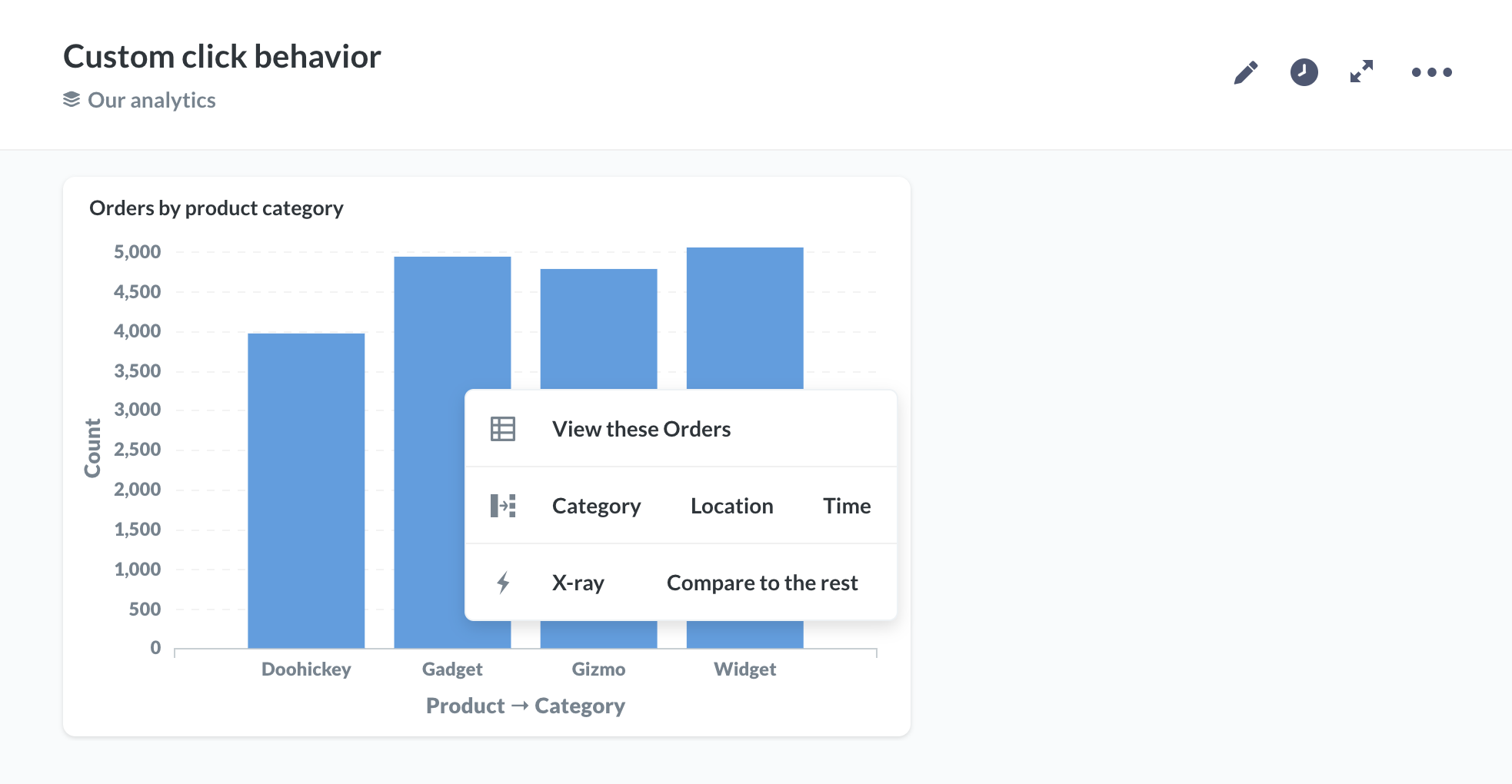
Task: Open the three-dot more options menu
Action: pyautogui.click(x=1431, y=72)
